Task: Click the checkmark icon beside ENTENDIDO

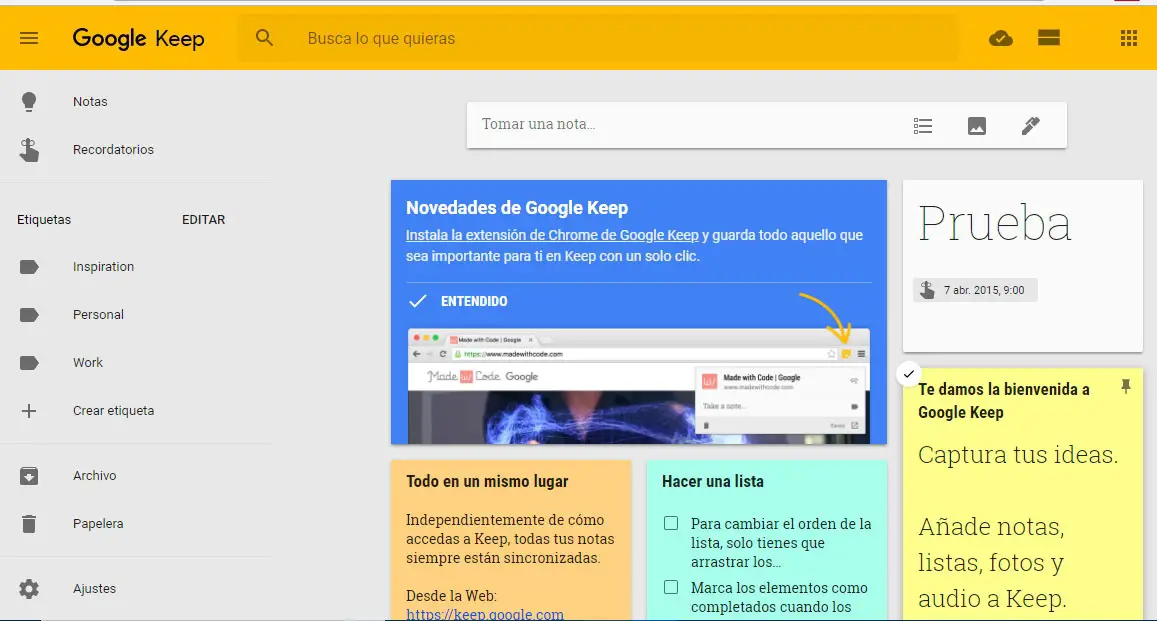Action: [x=418, y=301]
